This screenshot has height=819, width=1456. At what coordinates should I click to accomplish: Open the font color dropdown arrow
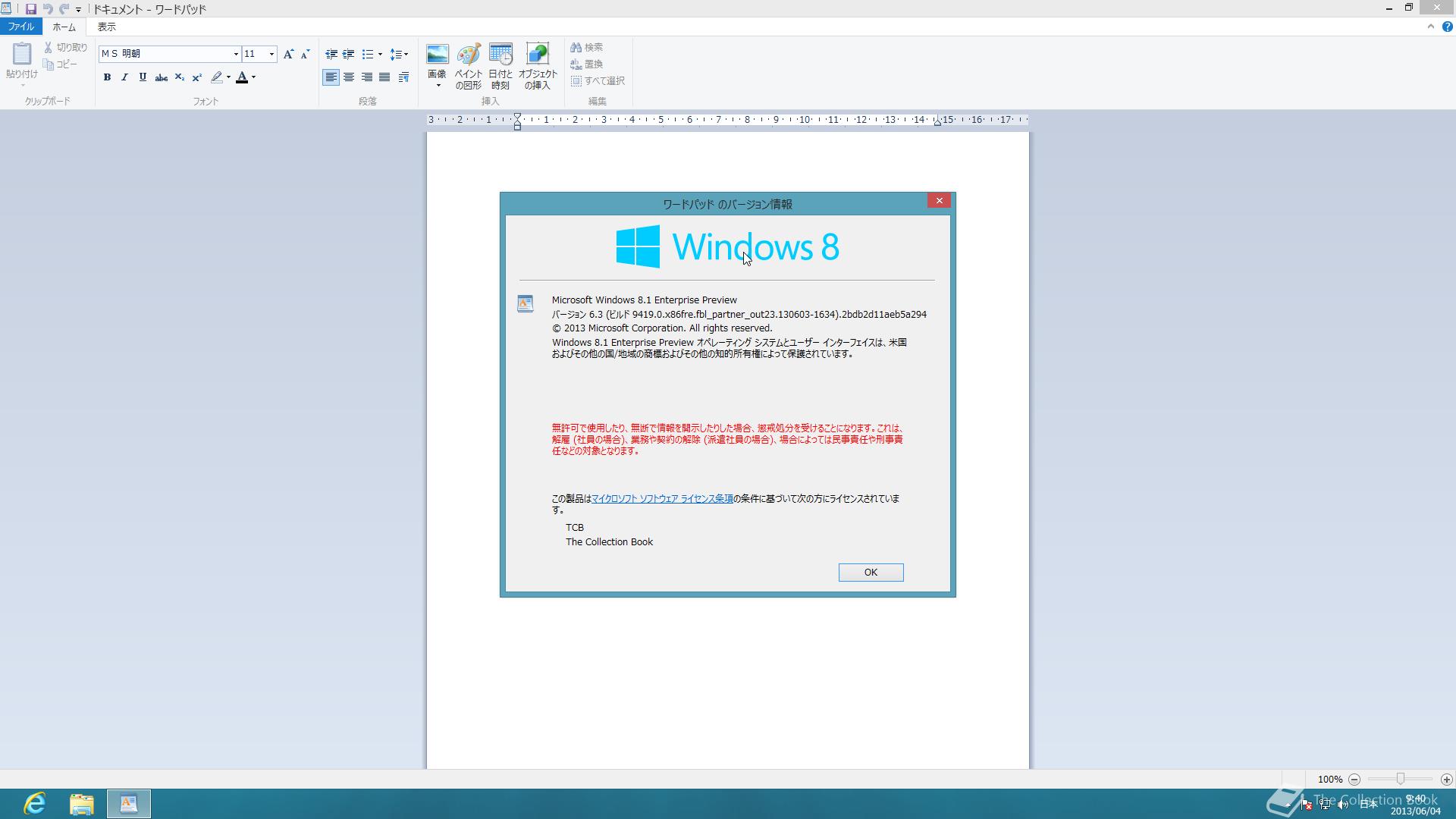tap(253, 77)
